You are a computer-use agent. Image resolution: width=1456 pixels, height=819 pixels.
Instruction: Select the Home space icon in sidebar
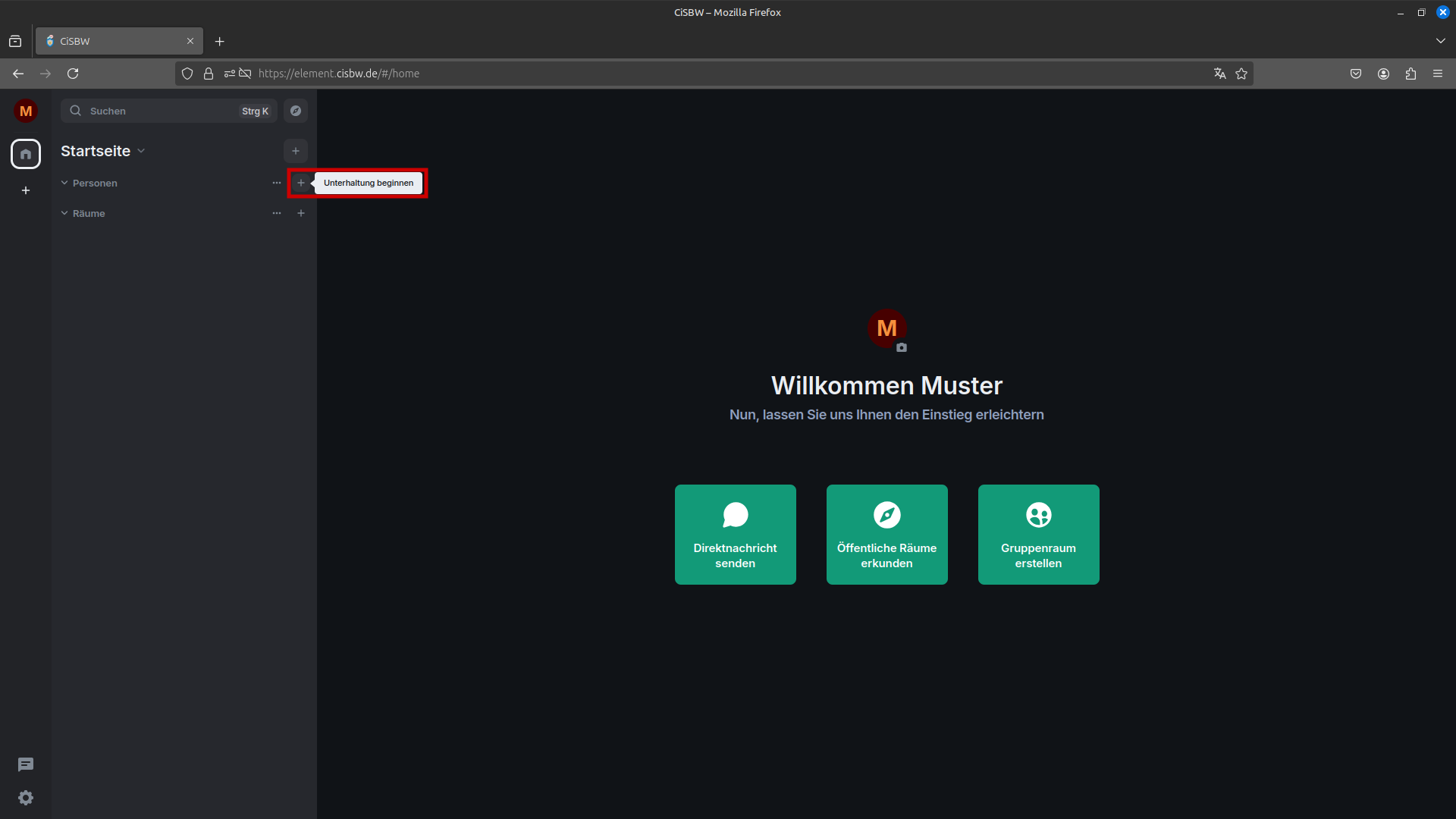(25, 154)
